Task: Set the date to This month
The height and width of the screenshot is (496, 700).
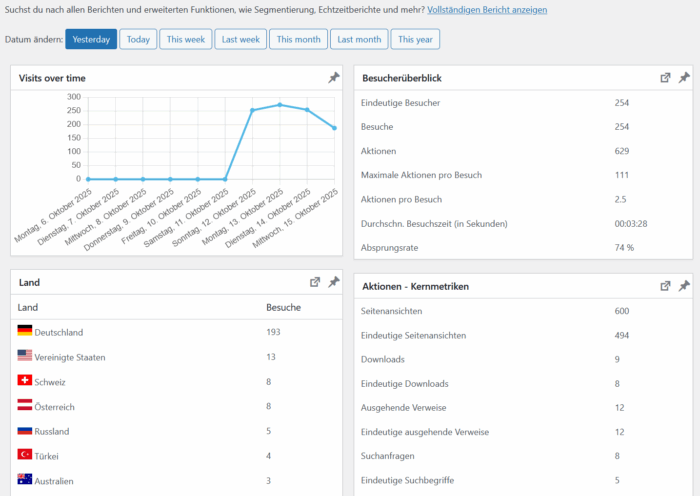Action: [298, 39]
